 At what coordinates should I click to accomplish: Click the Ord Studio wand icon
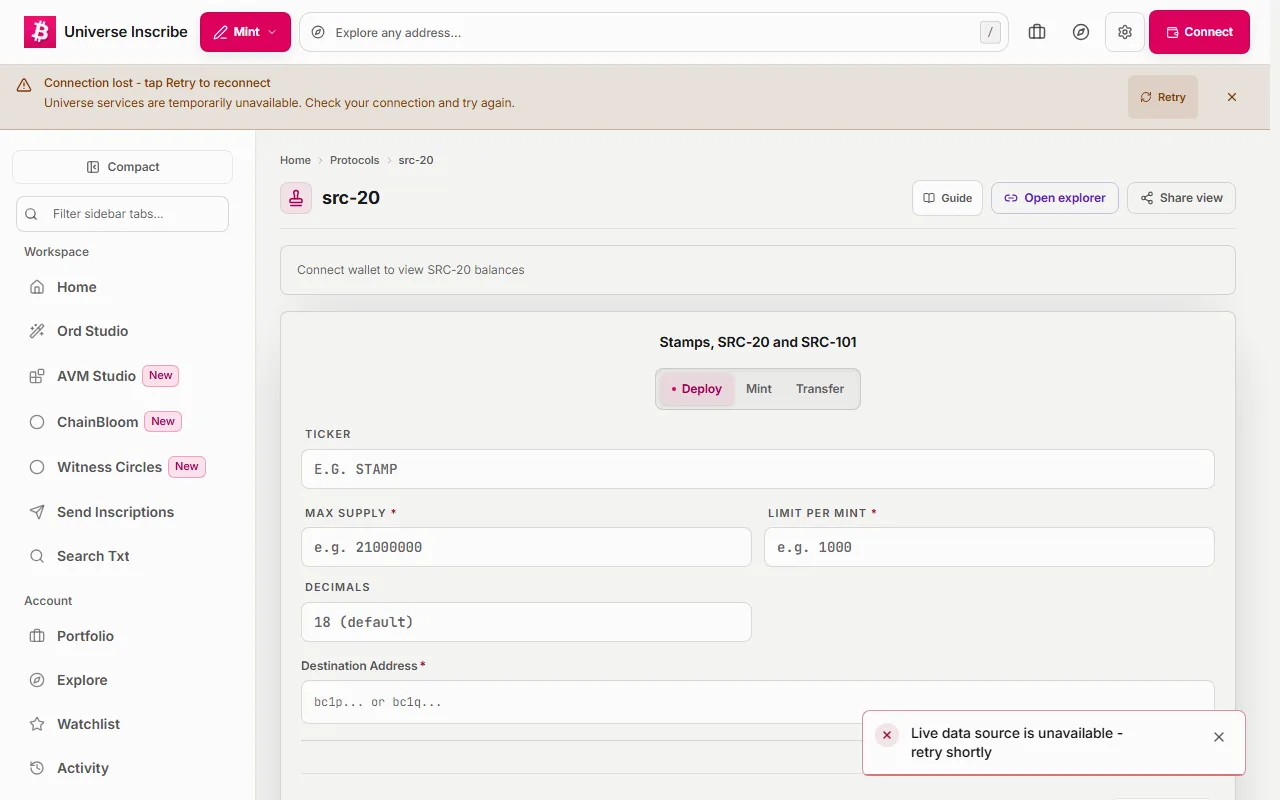pos(37,331)
